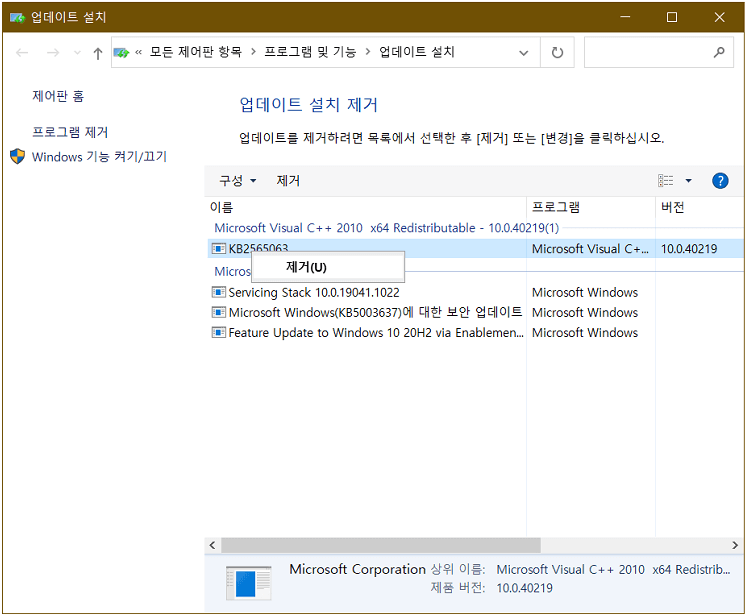Expand the view options dropdown arrow
Viewport: 749px width, 616px height.
pyautogui.click(x=688, y=181)
